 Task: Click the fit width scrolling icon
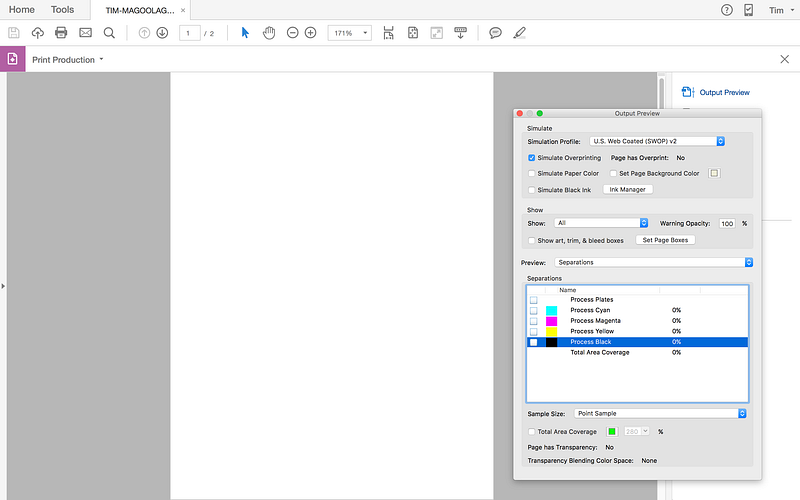pos(389,33)
